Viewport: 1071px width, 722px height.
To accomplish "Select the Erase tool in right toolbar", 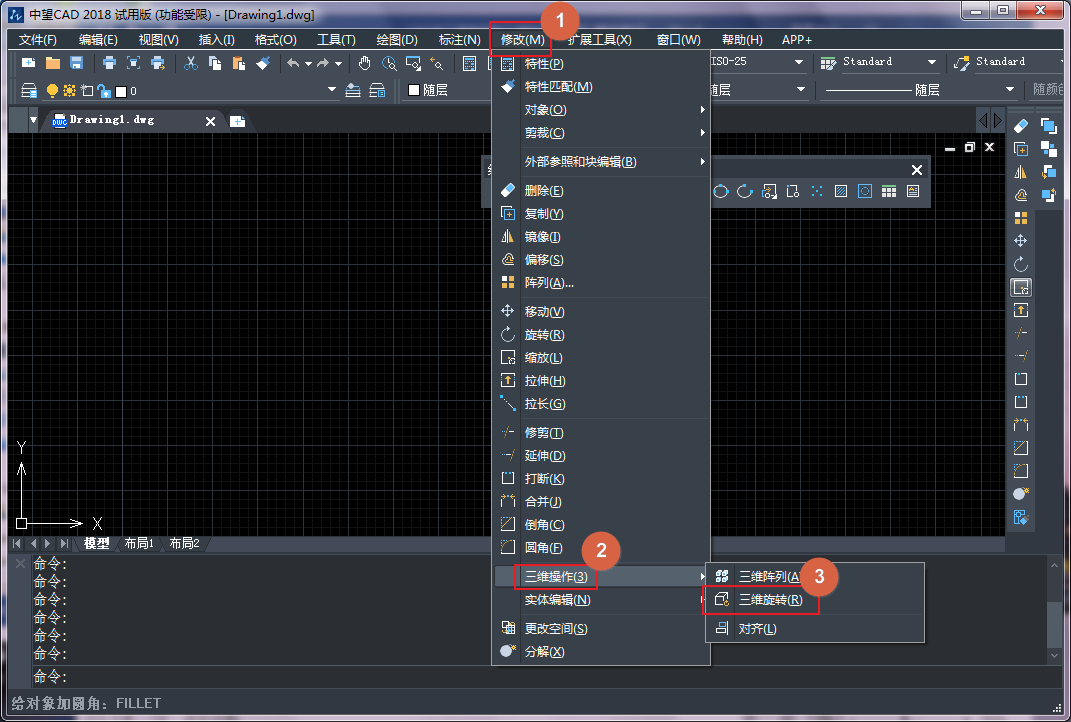I will 1021,126.
